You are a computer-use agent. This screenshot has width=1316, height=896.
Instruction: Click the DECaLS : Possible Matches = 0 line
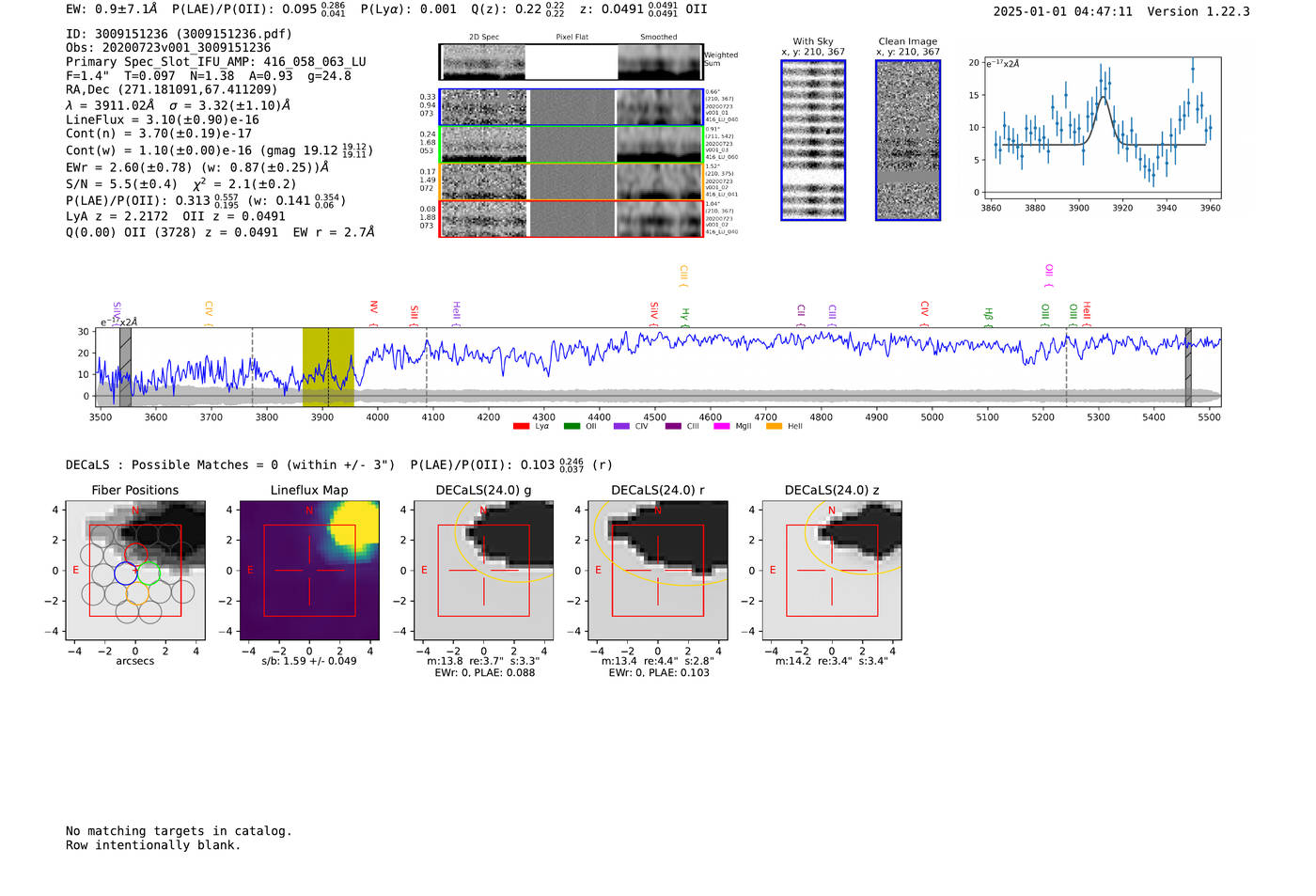coord(230,464)
